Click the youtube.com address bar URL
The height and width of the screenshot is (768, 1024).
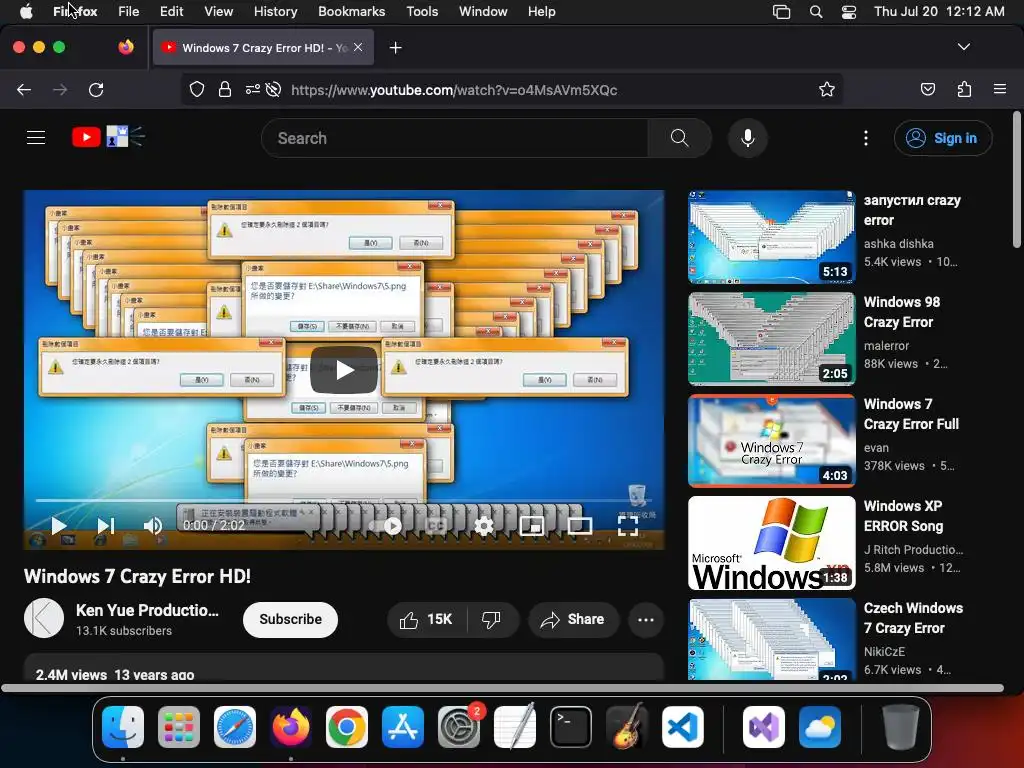(x=454, y=90)
